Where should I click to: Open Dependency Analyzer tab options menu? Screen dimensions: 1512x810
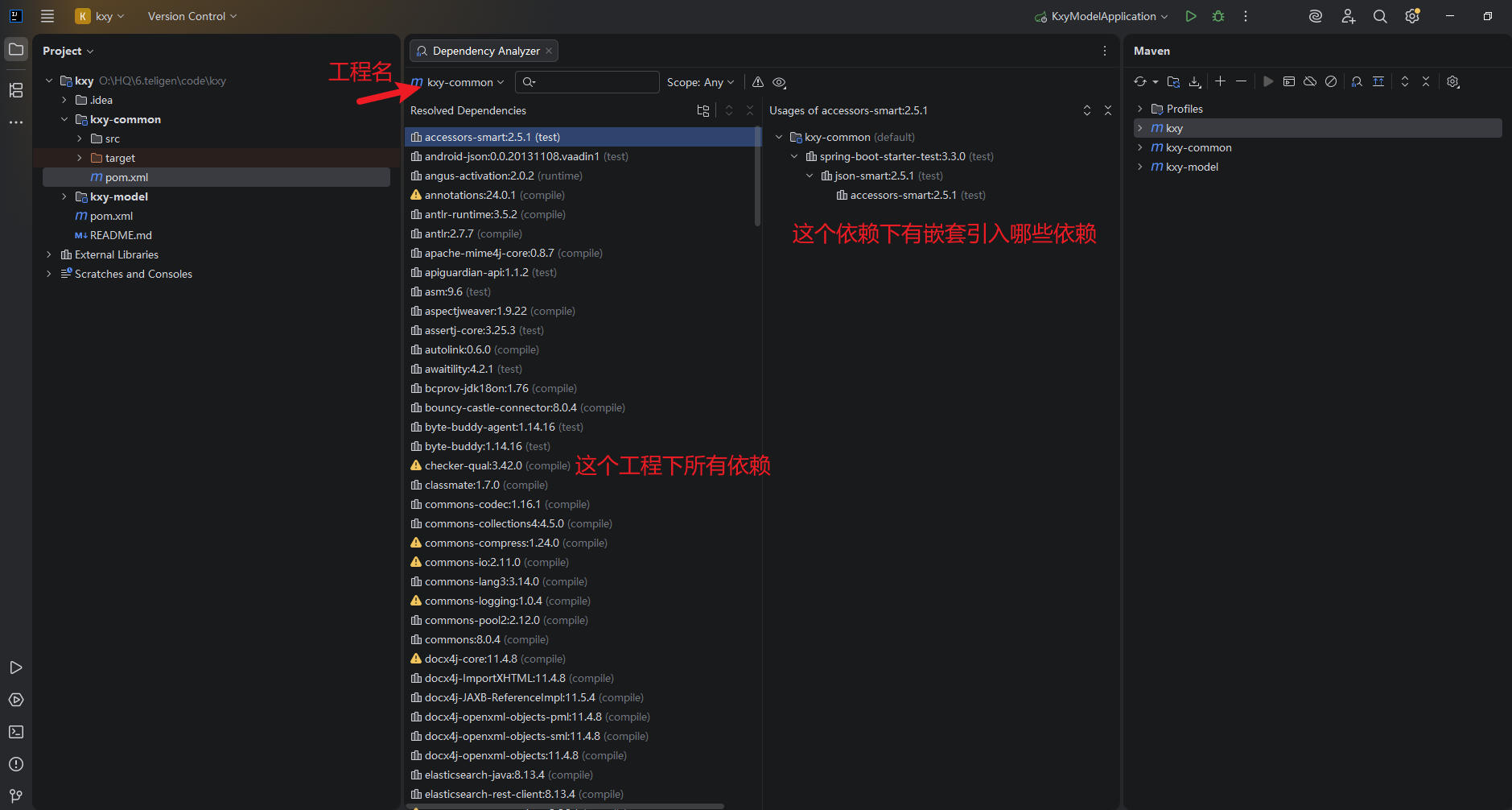point(1105,51)
